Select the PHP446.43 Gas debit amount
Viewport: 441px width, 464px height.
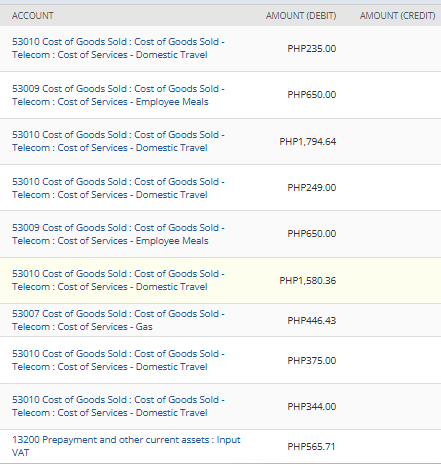[312, 321]
